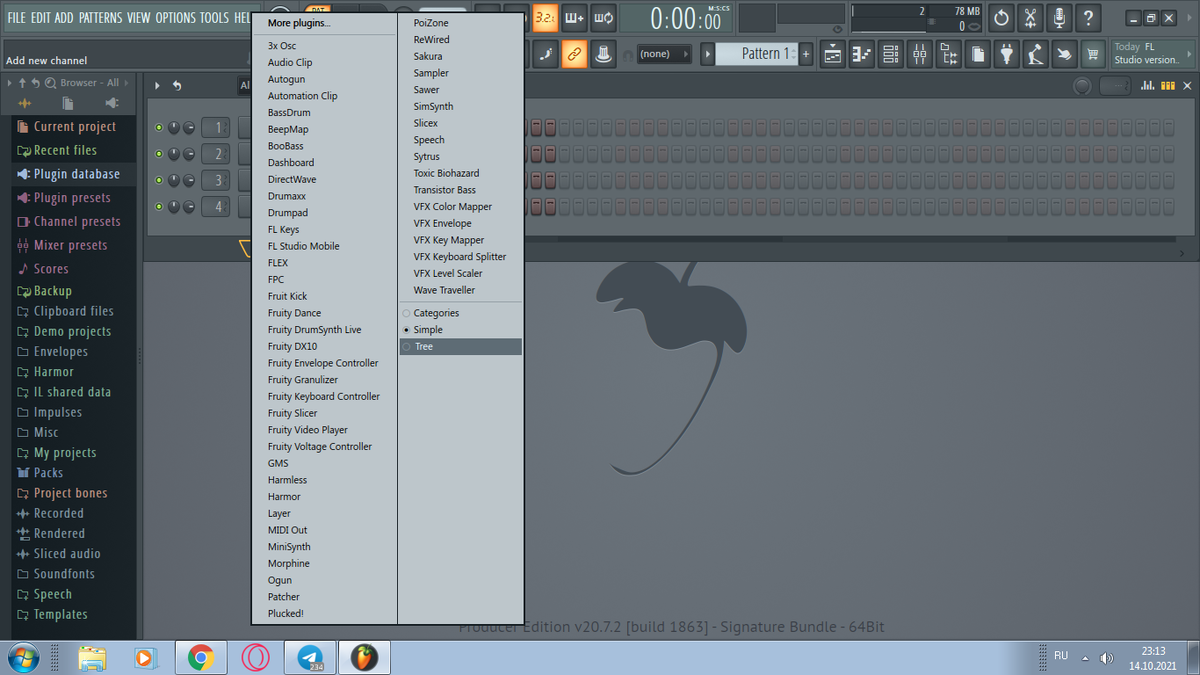This screenshot has width=1200, height=675.
Task: Mute channel 1 with its green LED
Action: 158,128
